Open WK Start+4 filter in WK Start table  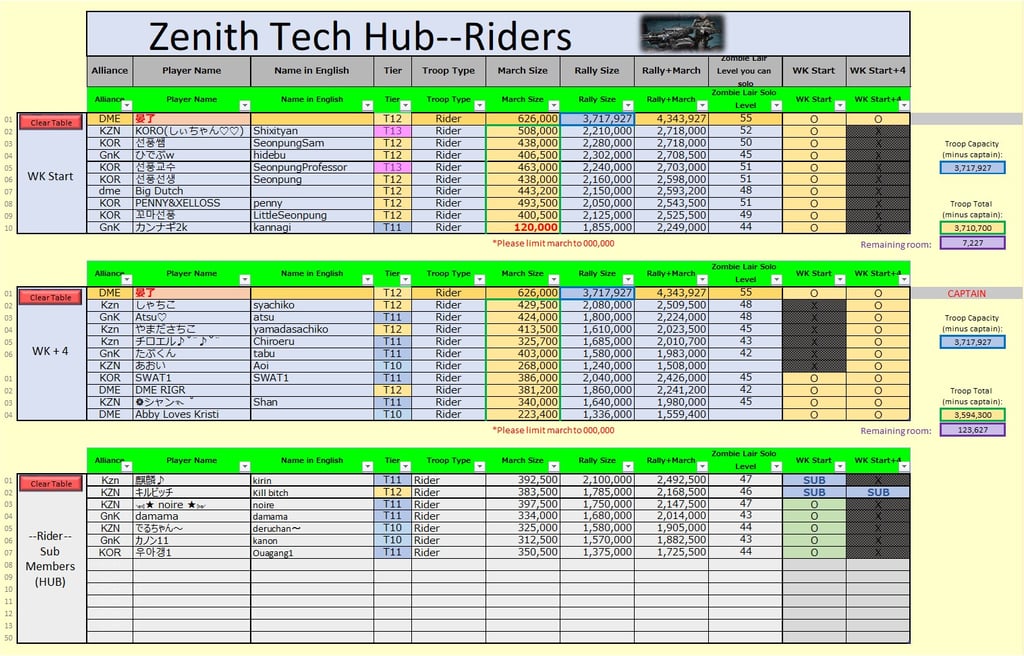904,106
